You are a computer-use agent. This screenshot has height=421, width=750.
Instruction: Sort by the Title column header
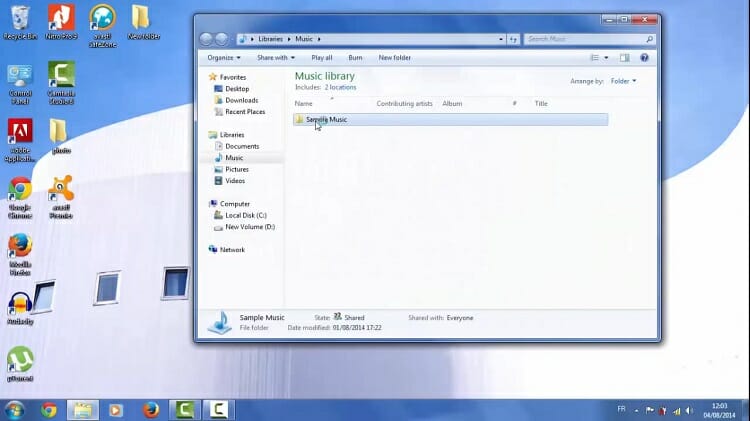click(x=541, y=103)
